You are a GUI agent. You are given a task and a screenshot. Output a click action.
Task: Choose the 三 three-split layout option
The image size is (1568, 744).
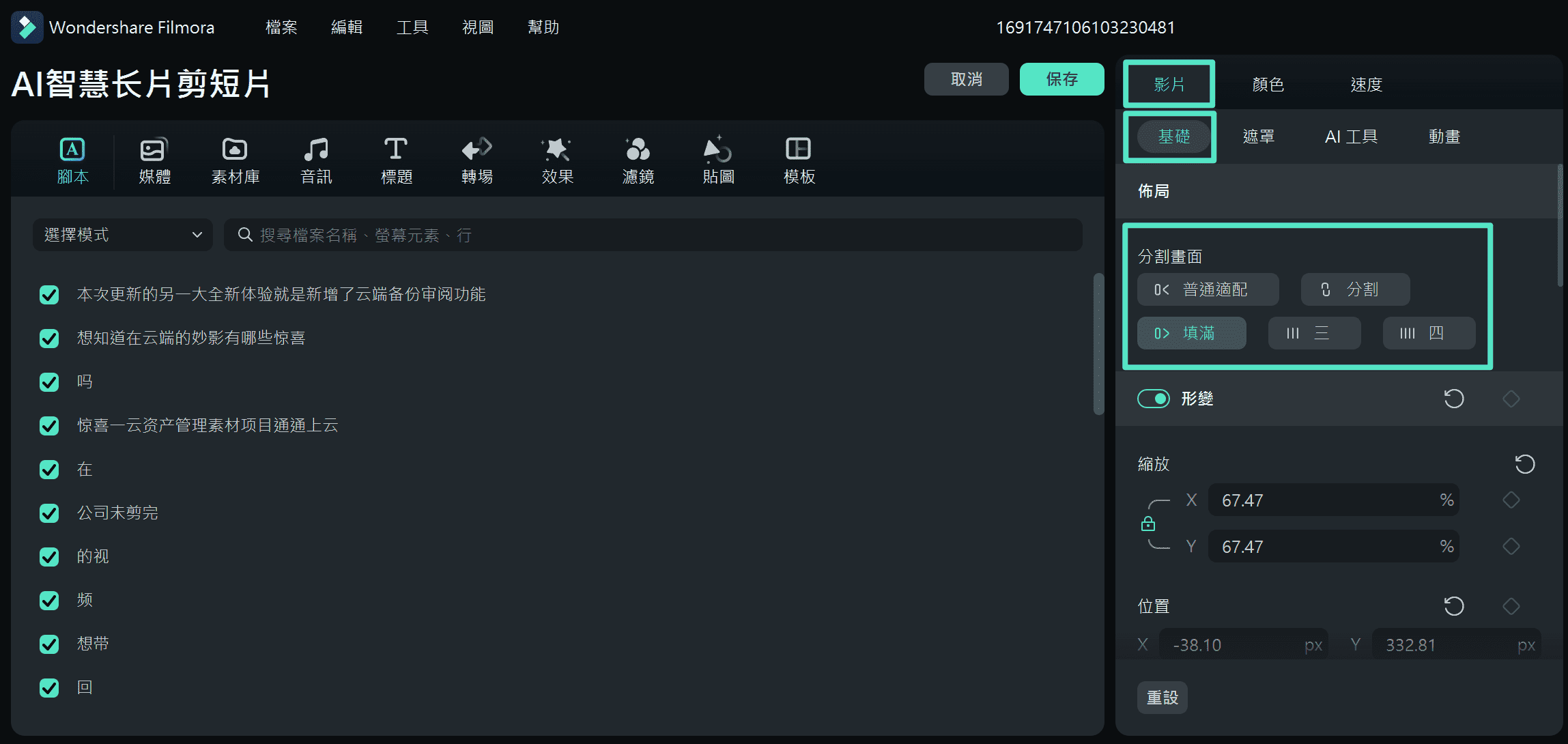(1315, 333)
